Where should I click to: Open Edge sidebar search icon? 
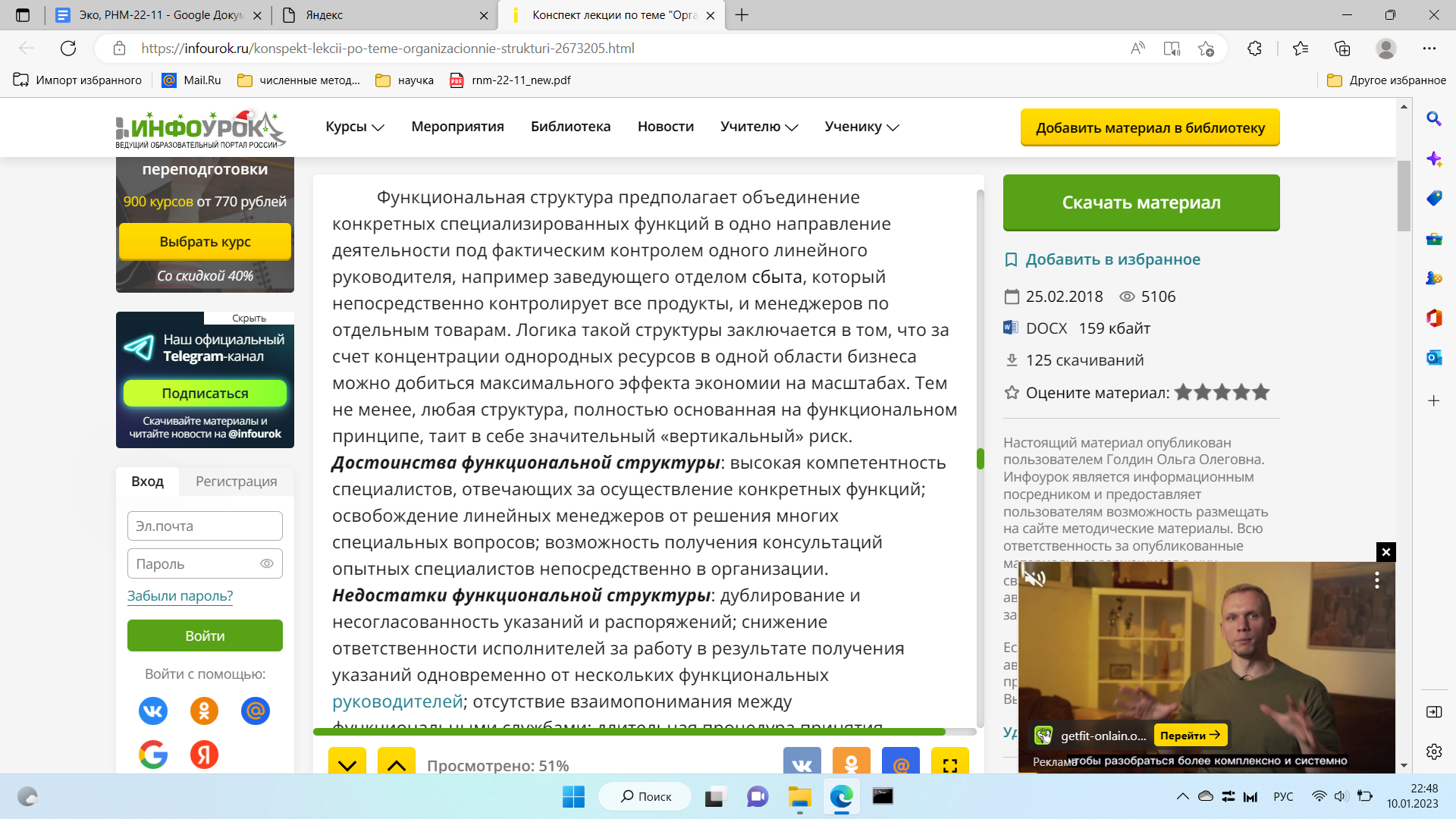pyautogui.click(x=1434, y=119)
